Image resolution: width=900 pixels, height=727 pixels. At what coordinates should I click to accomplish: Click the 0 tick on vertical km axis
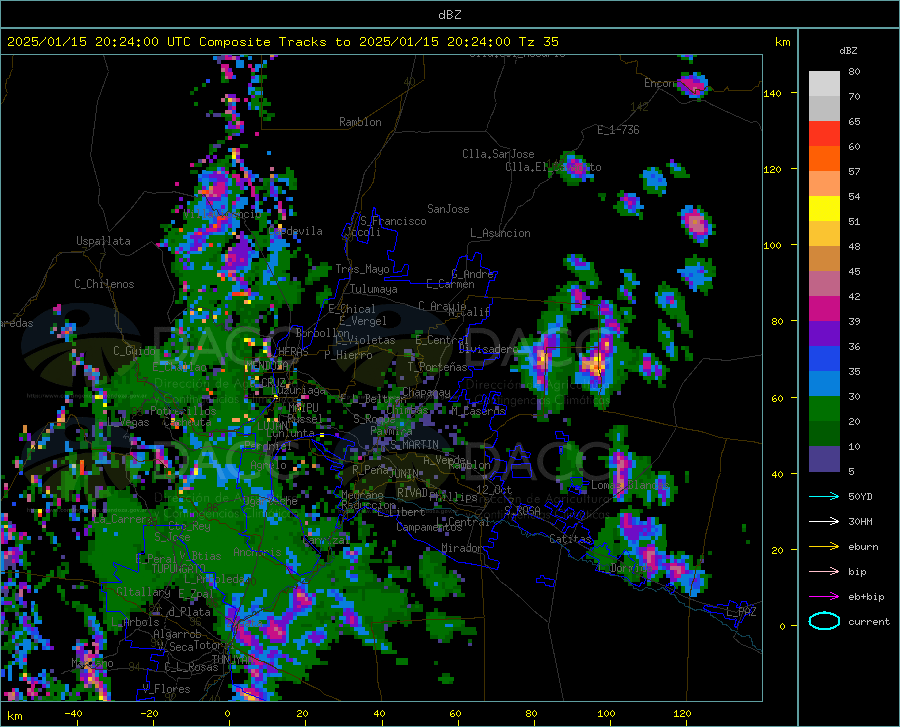782,626
